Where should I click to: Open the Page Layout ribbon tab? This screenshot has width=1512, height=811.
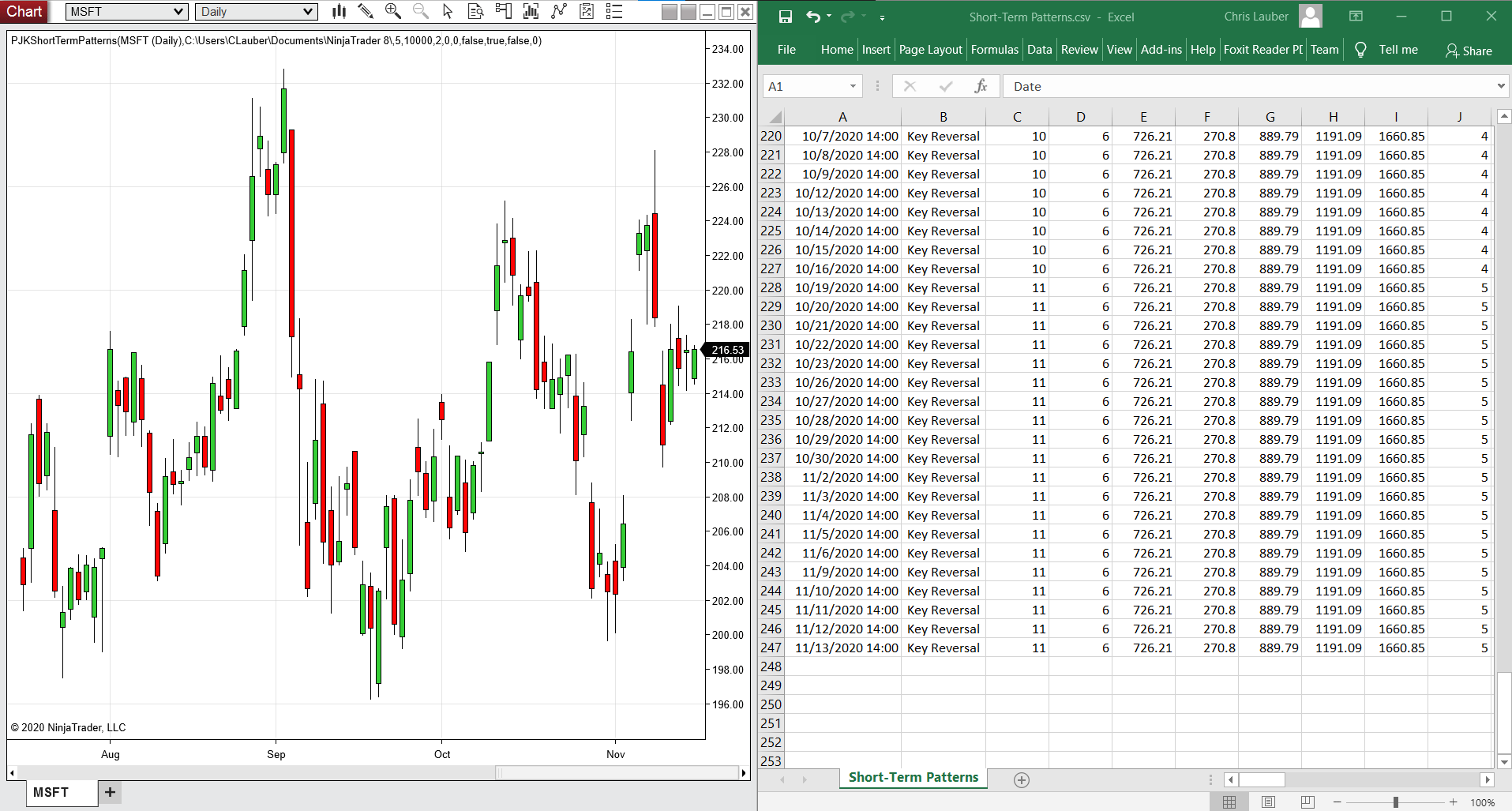tap(930, 50)
